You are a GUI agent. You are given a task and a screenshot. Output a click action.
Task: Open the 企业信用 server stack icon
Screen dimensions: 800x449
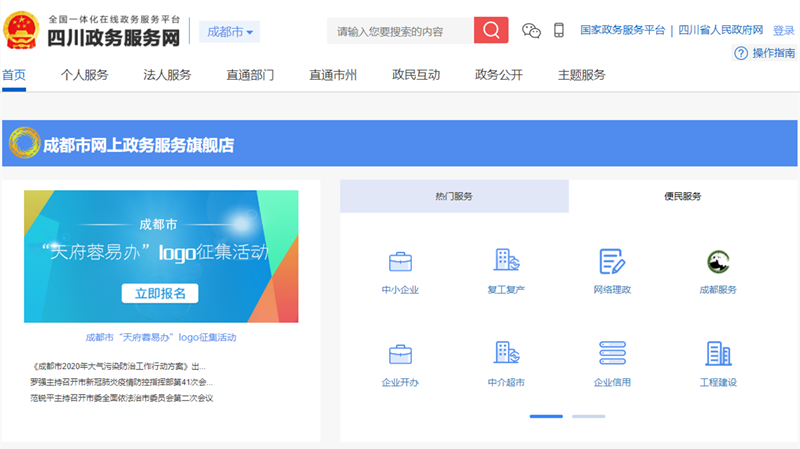tap(612, 354)
